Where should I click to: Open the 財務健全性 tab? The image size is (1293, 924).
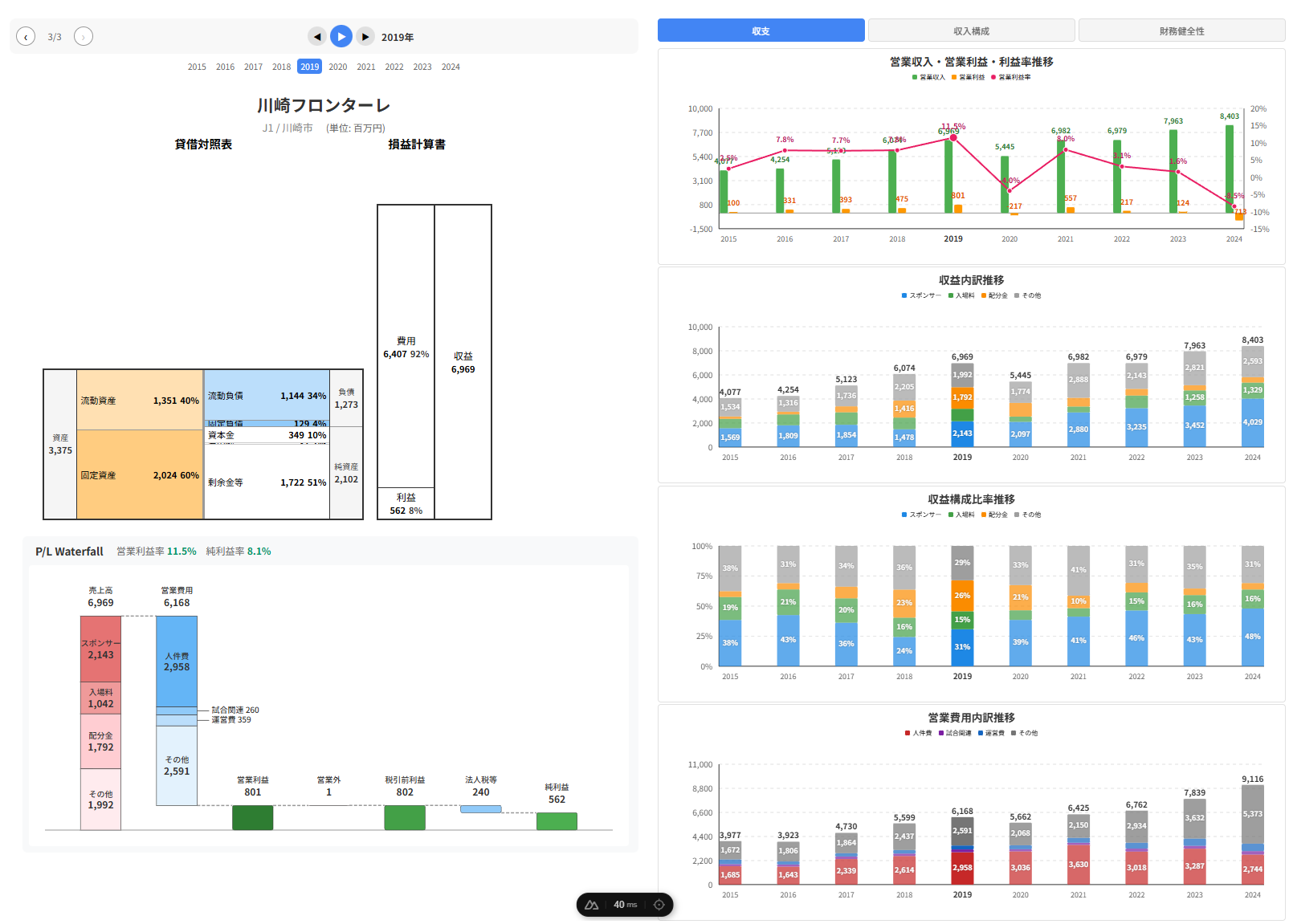1181,31
